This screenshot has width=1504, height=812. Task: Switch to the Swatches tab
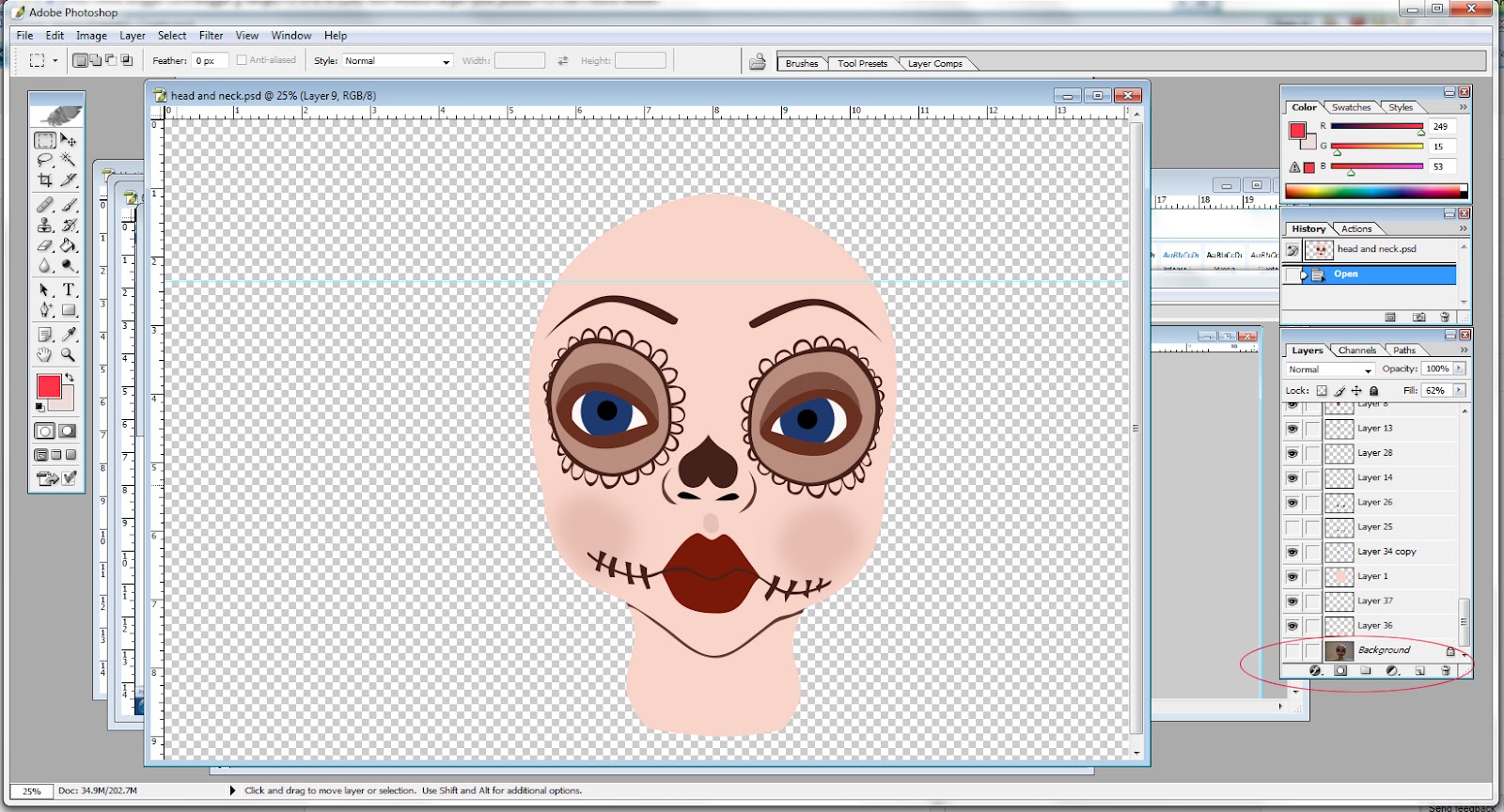click(x=1351, y=107)
